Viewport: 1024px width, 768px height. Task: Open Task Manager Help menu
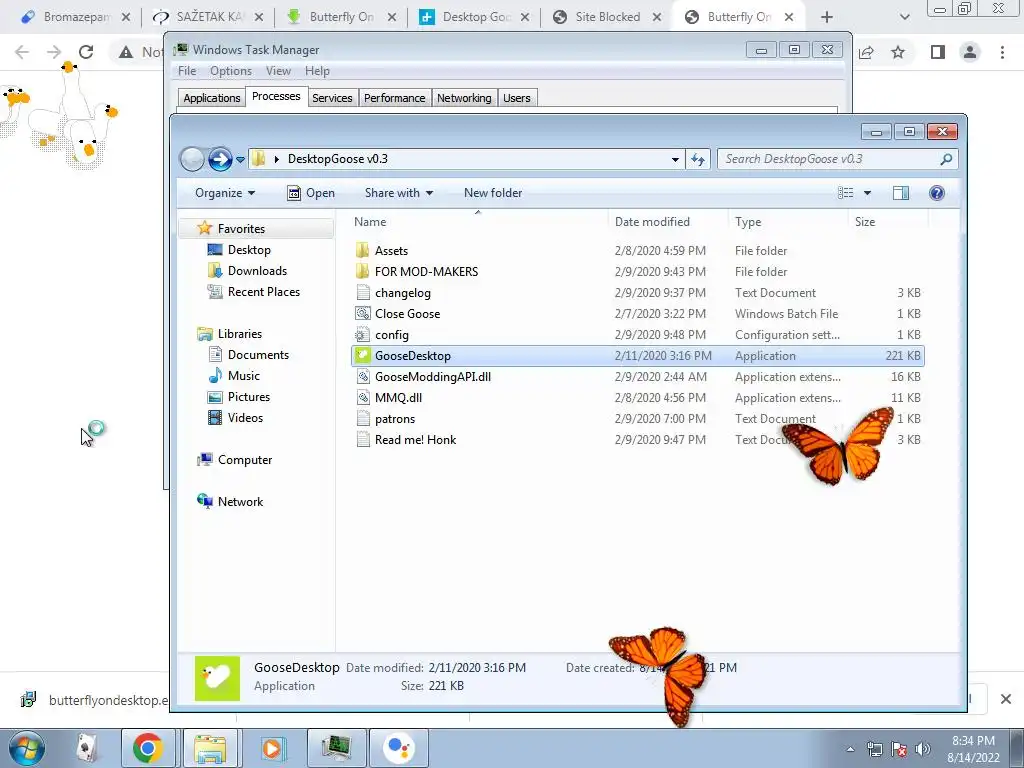click(x=317, y=71)
